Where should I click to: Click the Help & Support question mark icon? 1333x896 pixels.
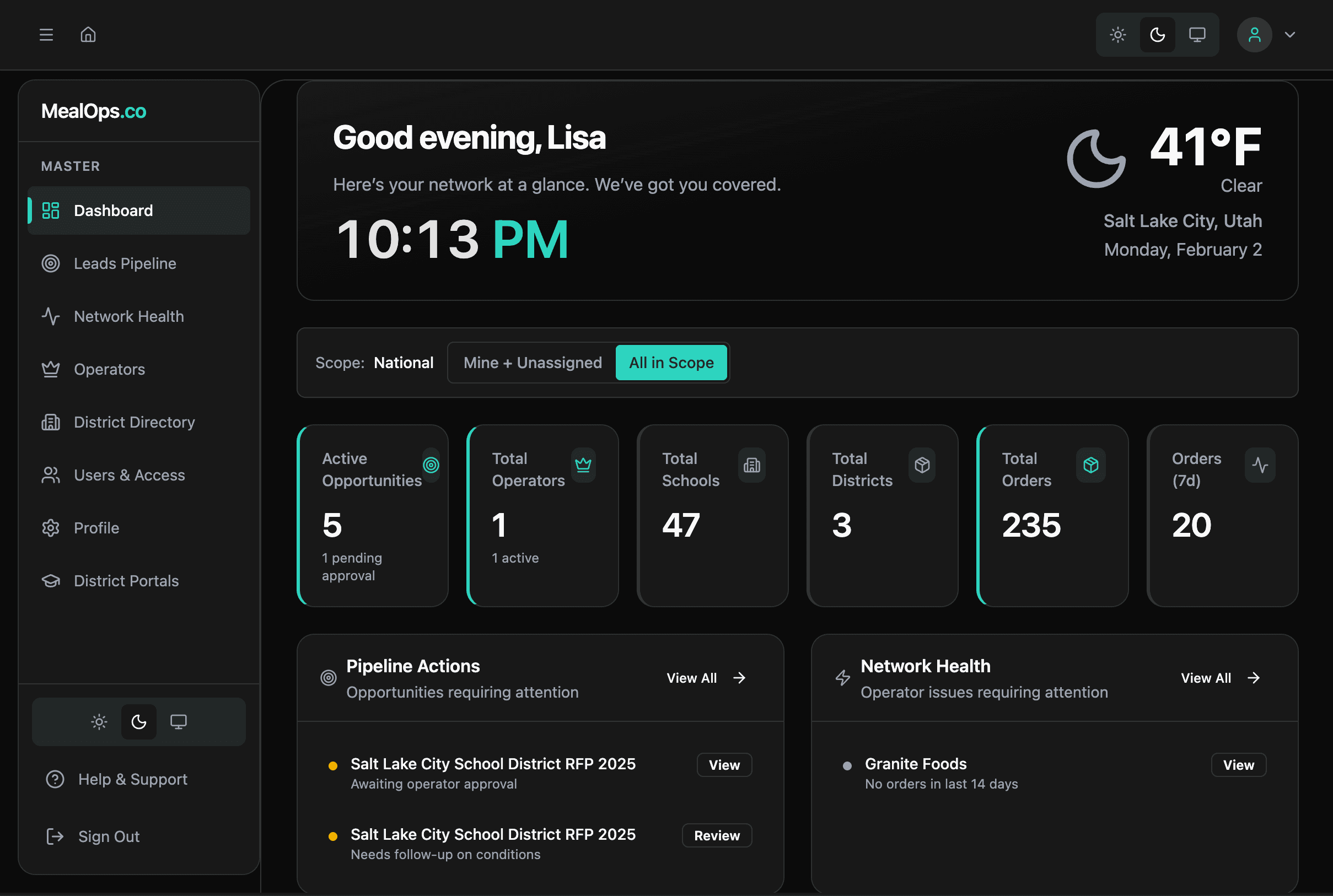coord(55,779)
